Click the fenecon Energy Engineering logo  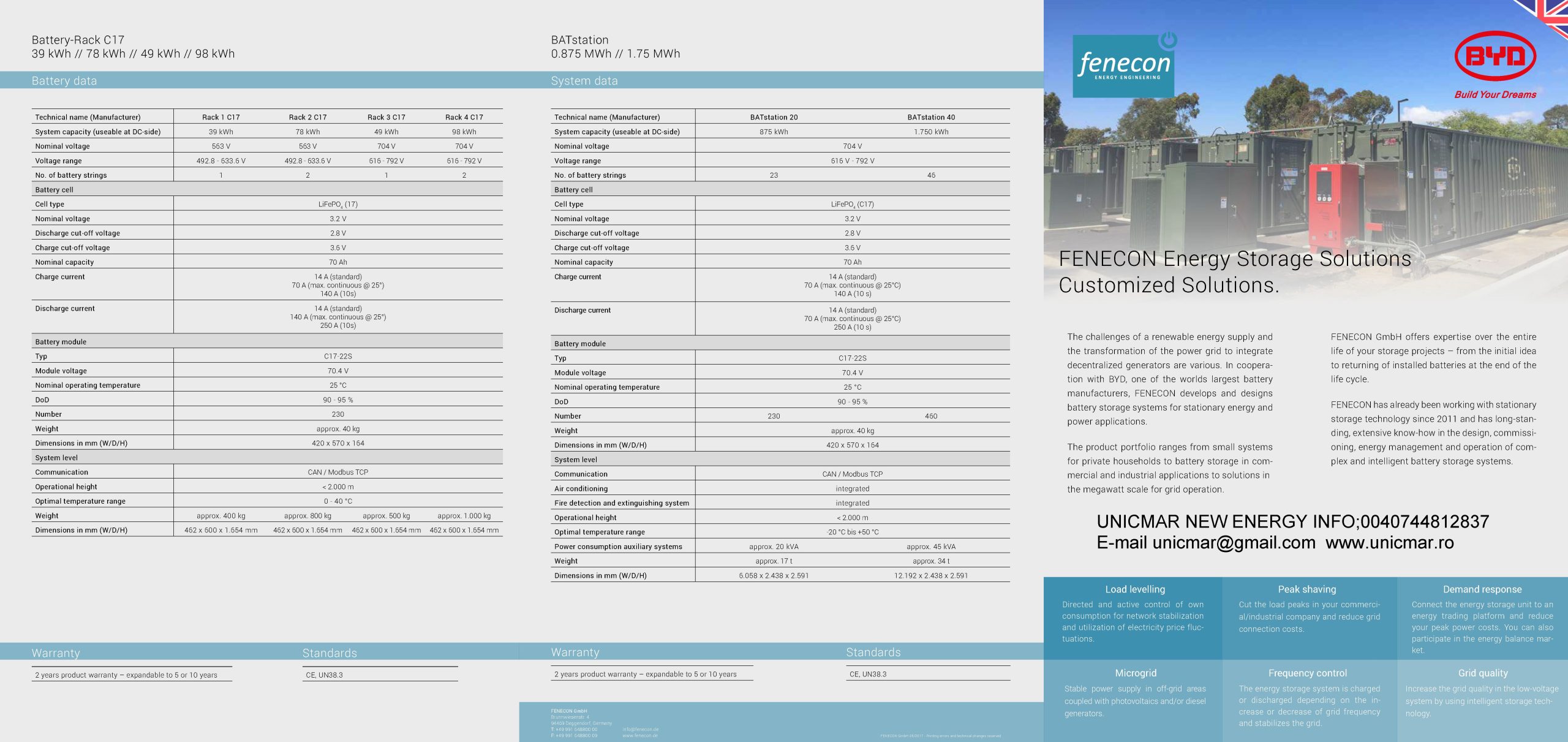coord(1123,66)
